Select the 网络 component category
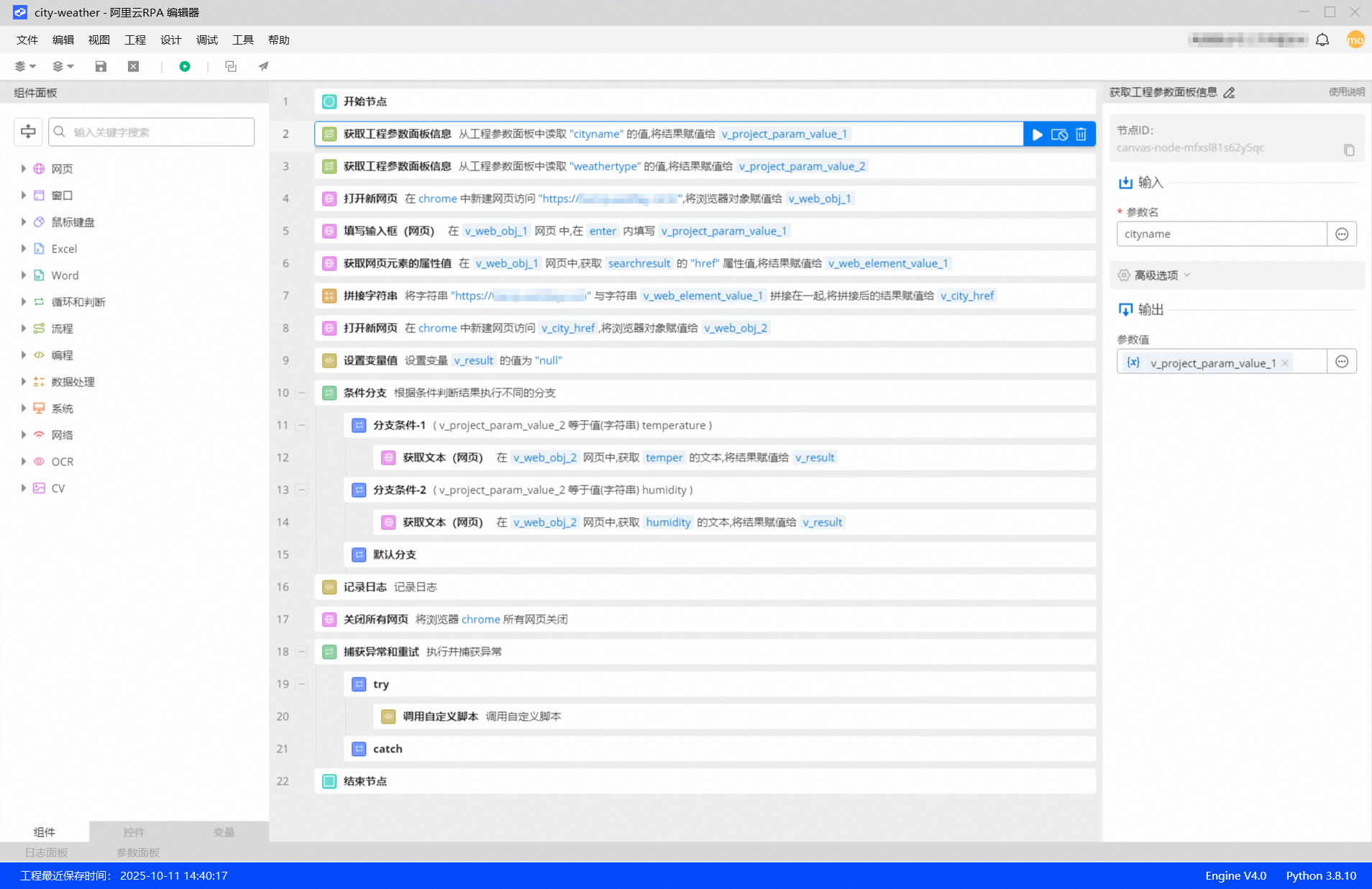This screenshot has height=889, width=1372. click(62, 434)
